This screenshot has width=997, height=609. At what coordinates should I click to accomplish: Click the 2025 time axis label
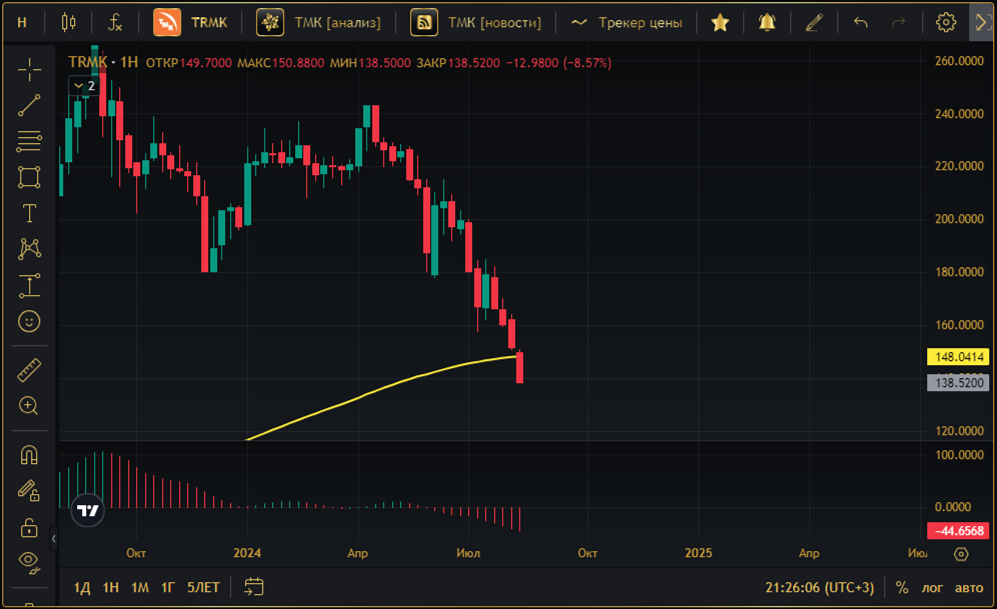(x=698, y=553)
